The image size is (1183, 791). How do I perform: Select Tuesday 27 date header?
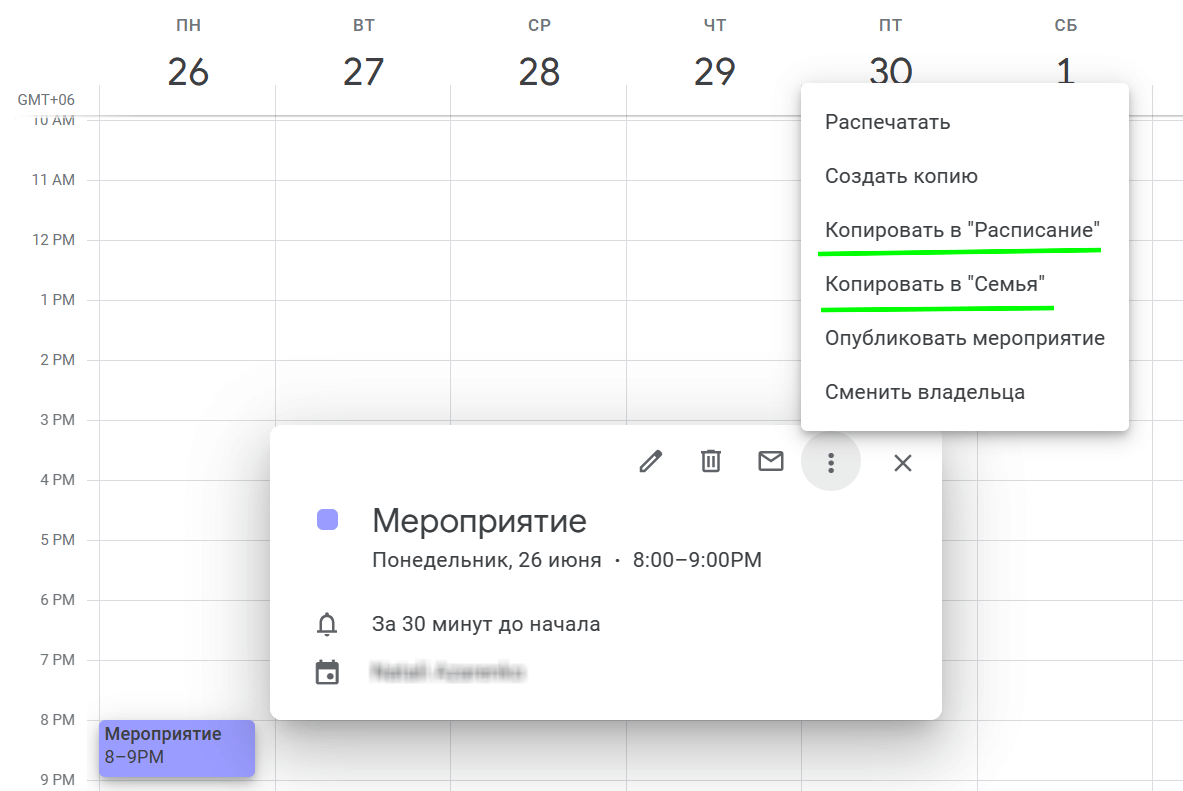click(x=364, y=72)
